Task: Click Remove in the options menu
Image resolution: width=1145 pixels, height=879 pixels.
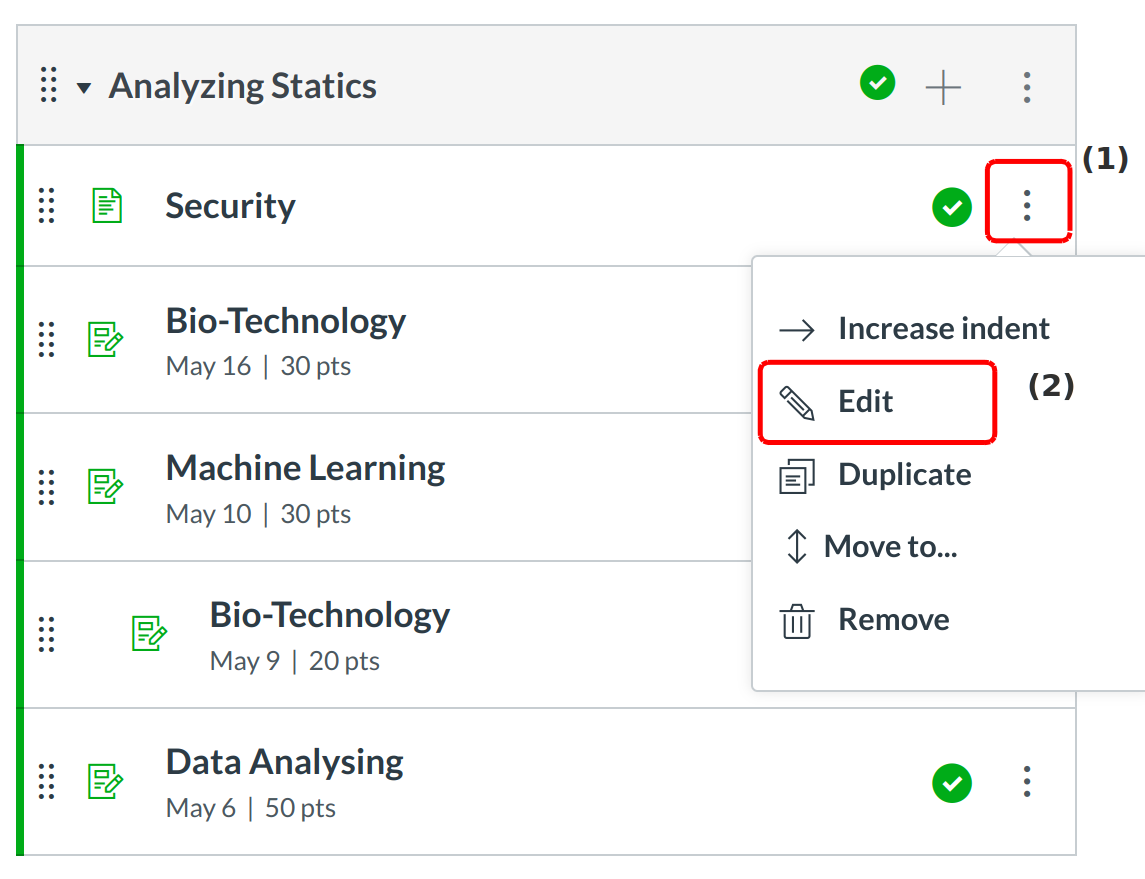Action: [893, 619]
